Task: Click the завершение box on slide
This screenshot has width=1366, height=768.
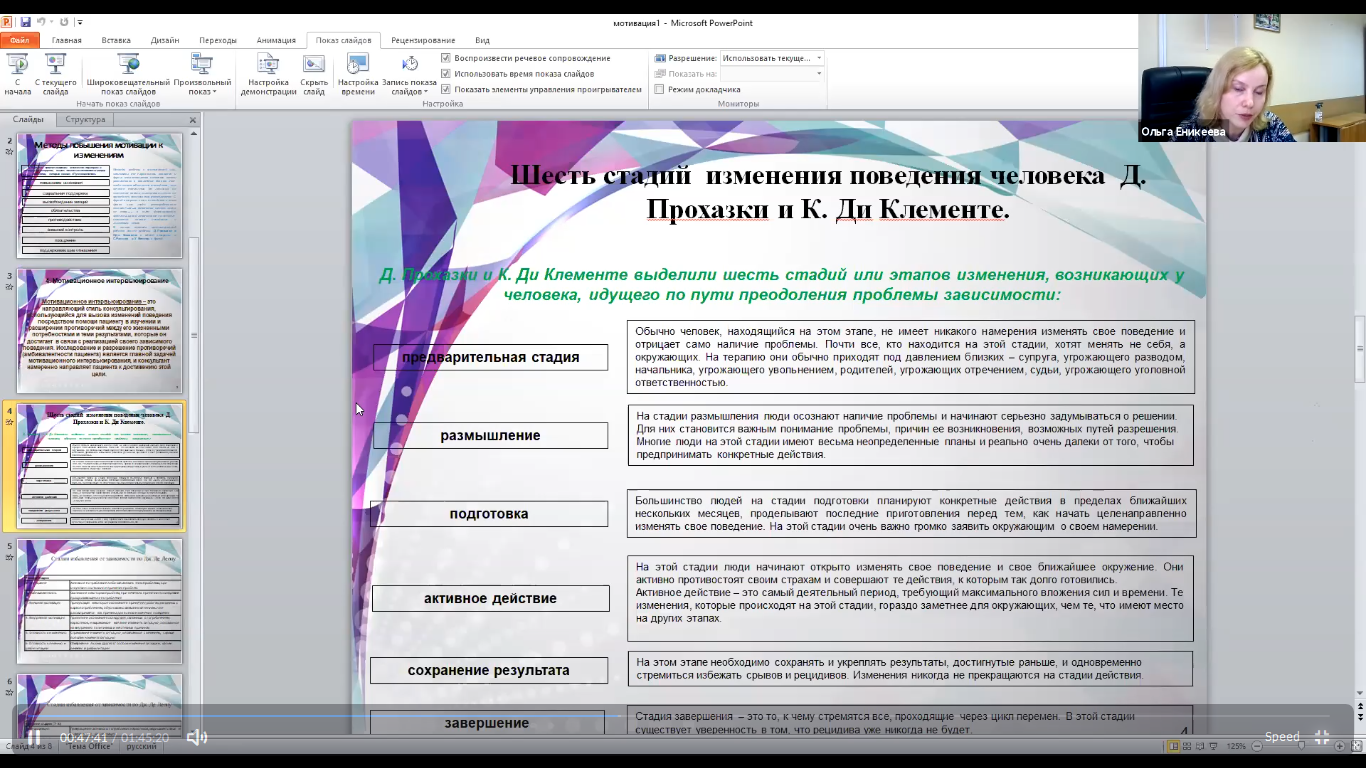Action: pyautogui.click(x=487, y=722)
